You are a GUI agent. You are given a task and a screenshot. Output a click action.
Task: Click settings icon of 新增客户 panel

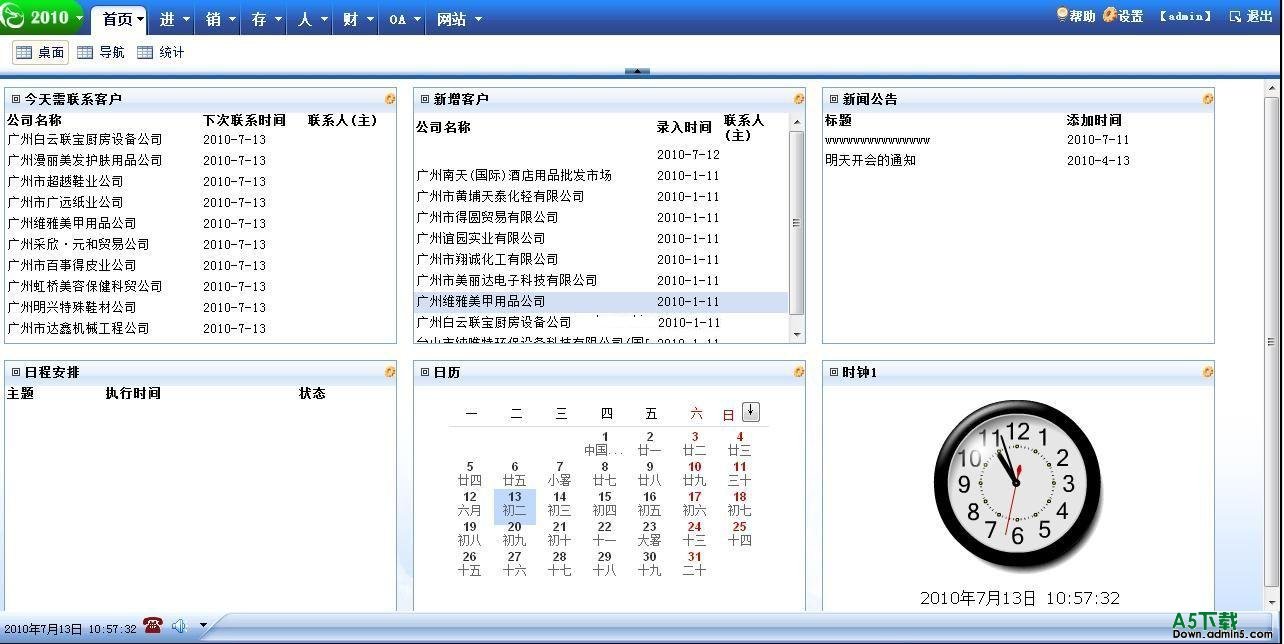pyautogui.click(x=799, y=99)
